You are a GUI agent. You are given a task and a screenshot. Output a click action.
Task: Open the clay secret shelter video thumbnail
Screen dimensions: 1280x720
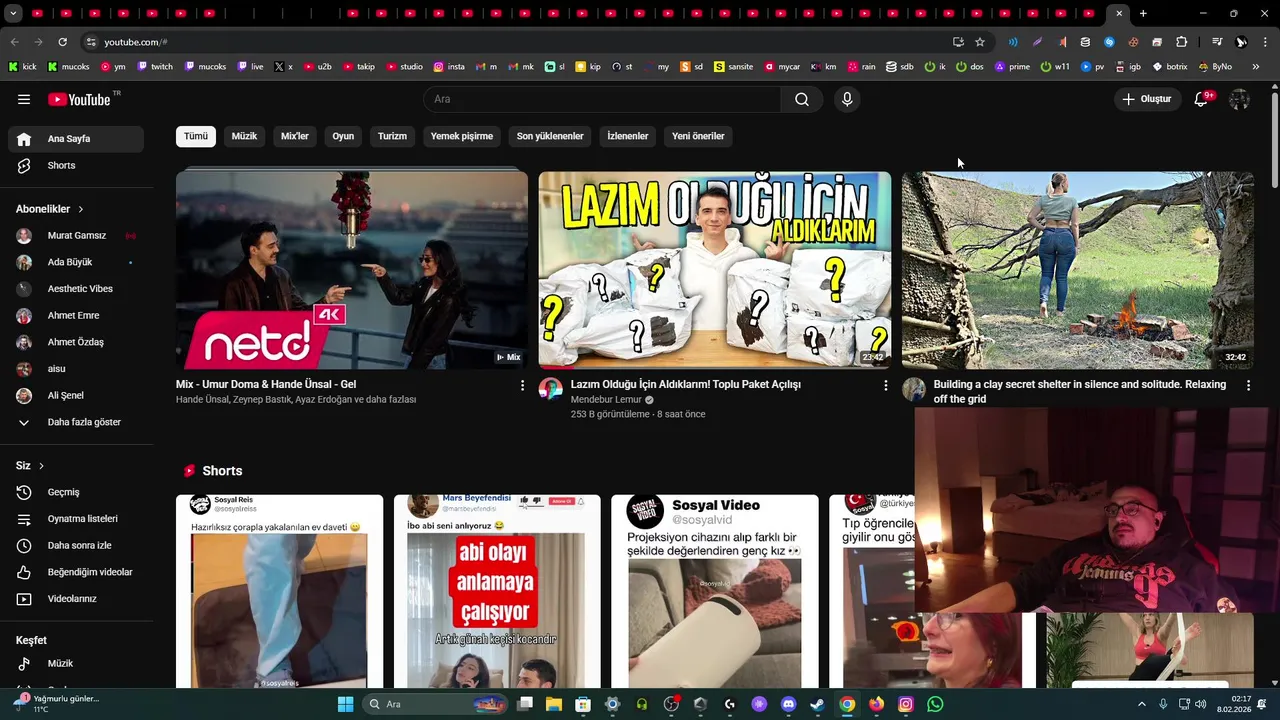click(x=1078, y=270)
